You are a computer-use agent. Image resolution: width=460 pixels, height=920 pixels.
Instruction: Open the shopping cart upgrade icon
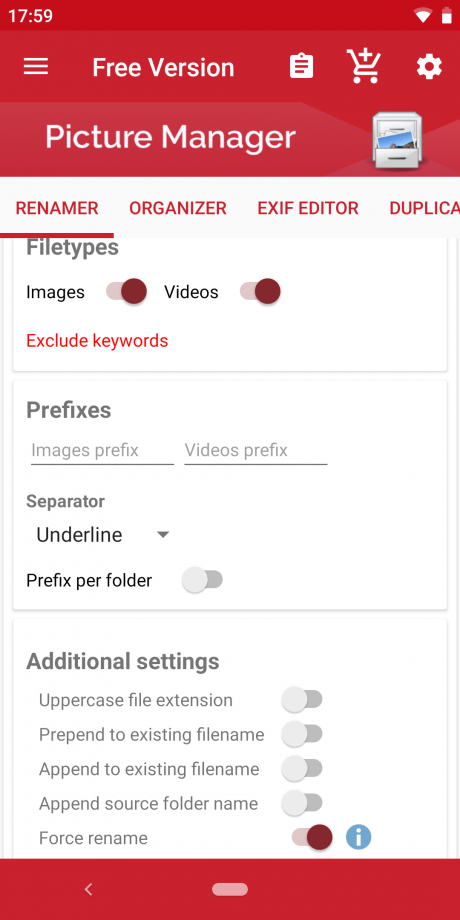(364, 66)
